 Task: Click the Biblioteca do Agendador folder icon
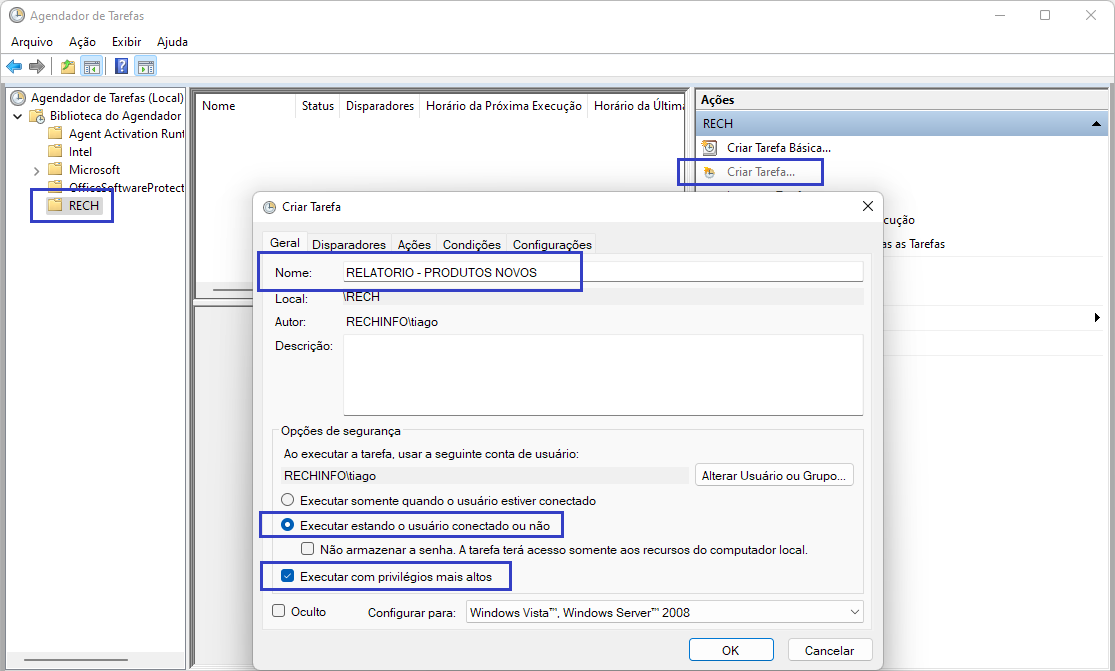click(37, 116)
